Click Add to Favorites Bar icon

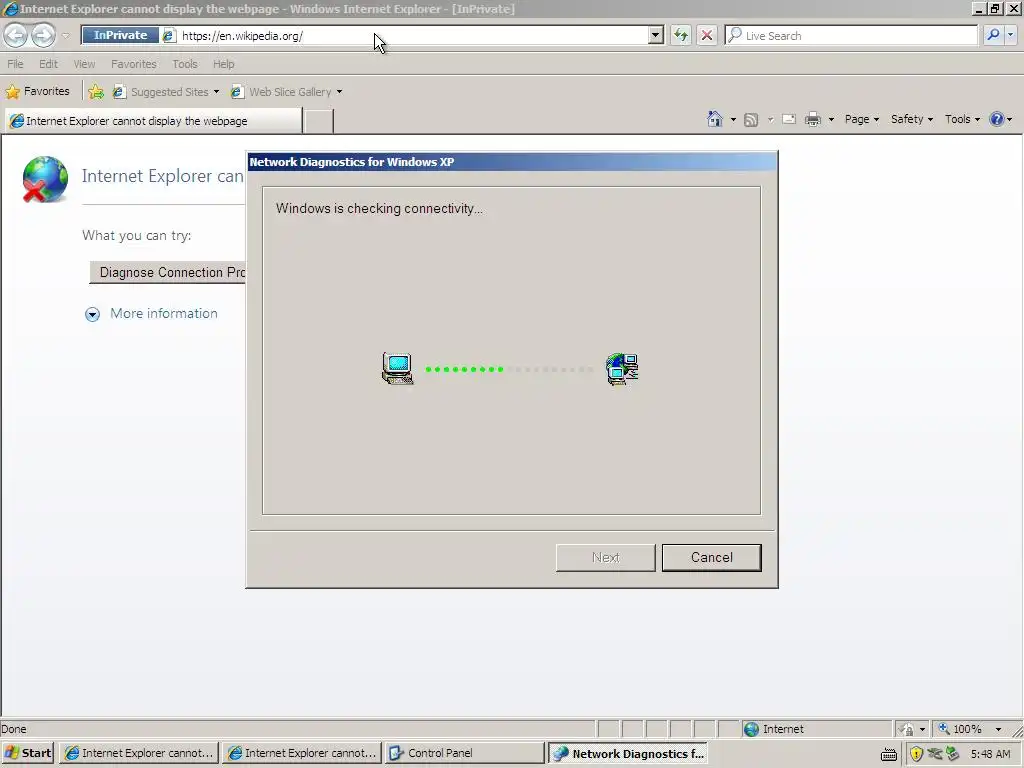click(x=96, y=91)
